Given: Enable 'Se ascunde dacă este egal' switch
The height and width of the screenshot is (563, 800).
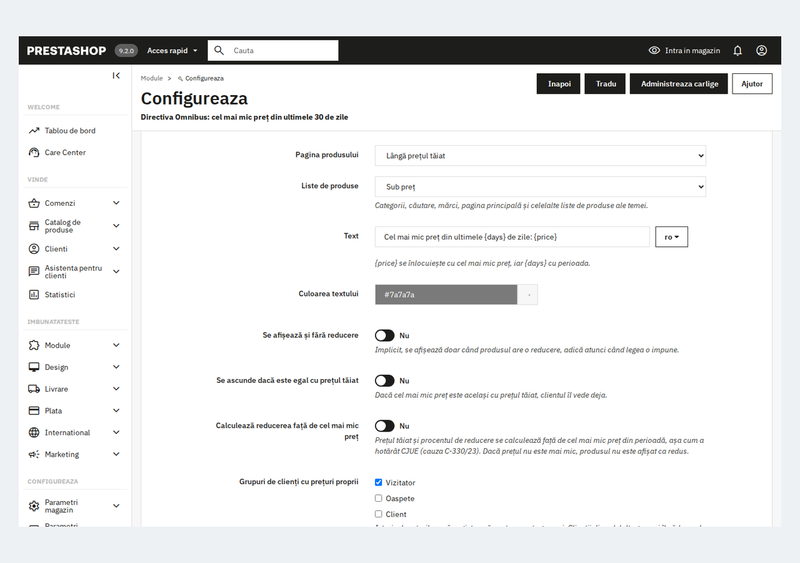Looking at the screenshot, I should point(385,381).
